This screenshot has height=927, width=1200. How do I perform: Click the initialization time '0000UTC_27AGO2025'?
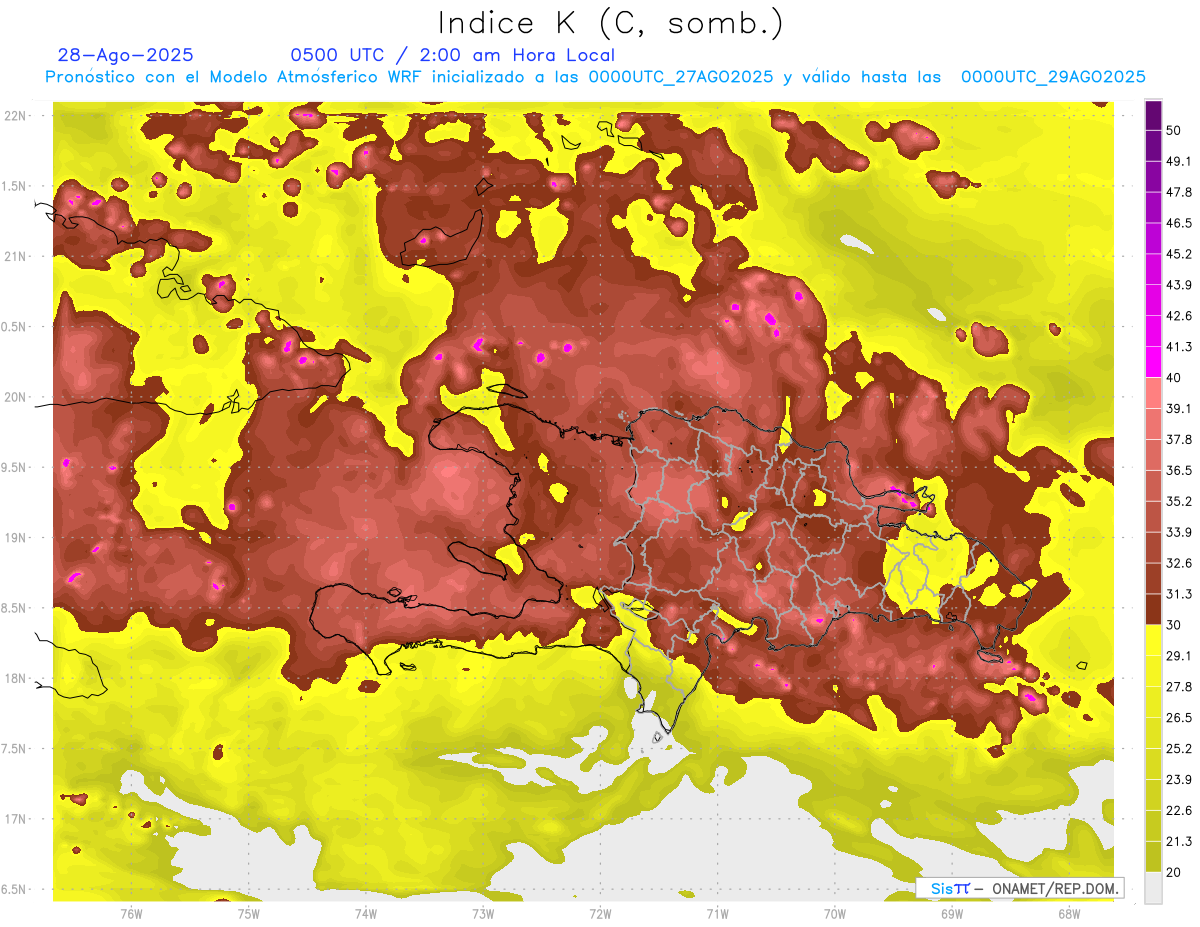(680, 77)
